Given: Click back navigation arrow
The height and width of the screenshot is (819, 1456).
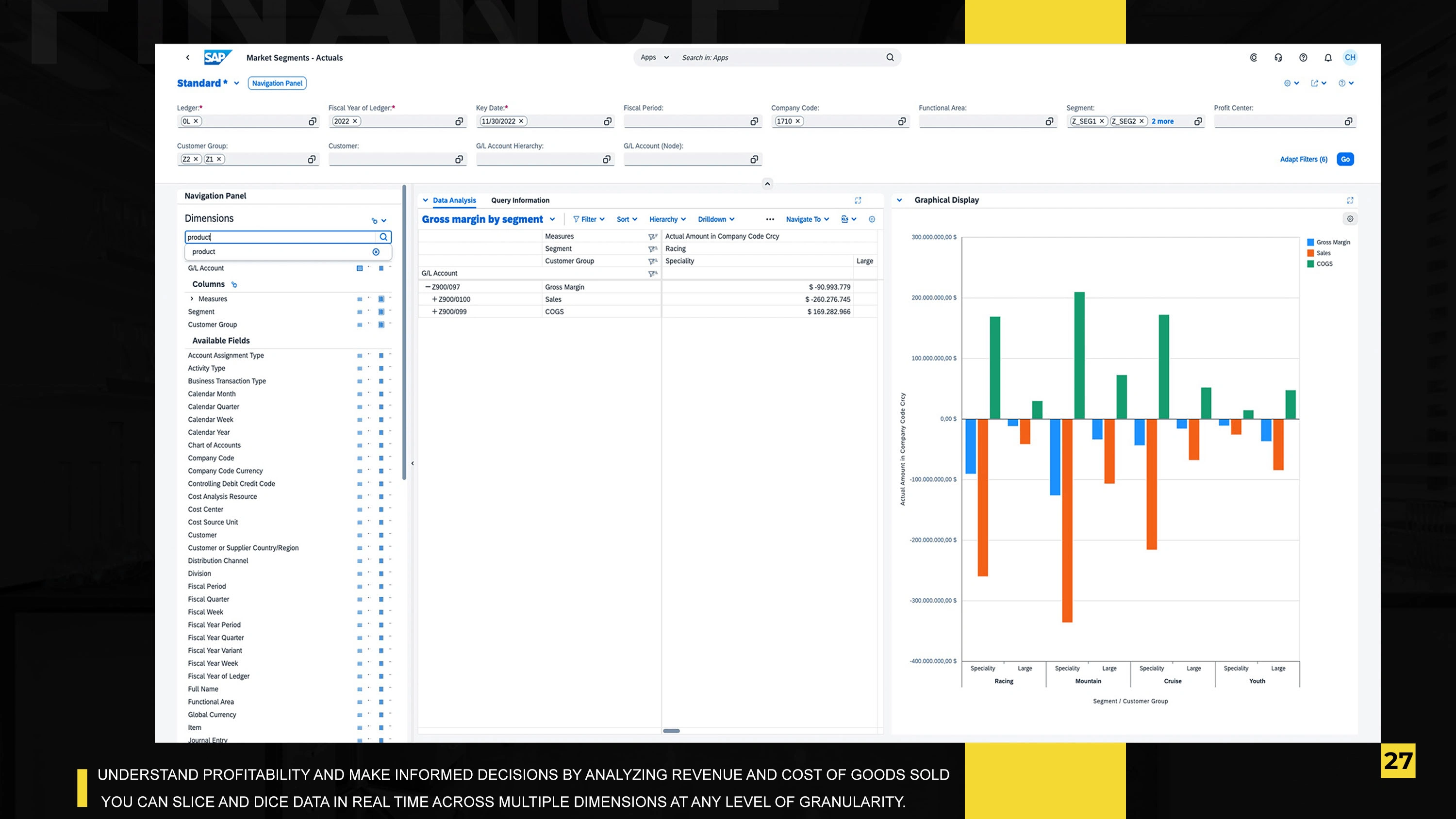Looking at the screenshot, I should click(188, 58).
